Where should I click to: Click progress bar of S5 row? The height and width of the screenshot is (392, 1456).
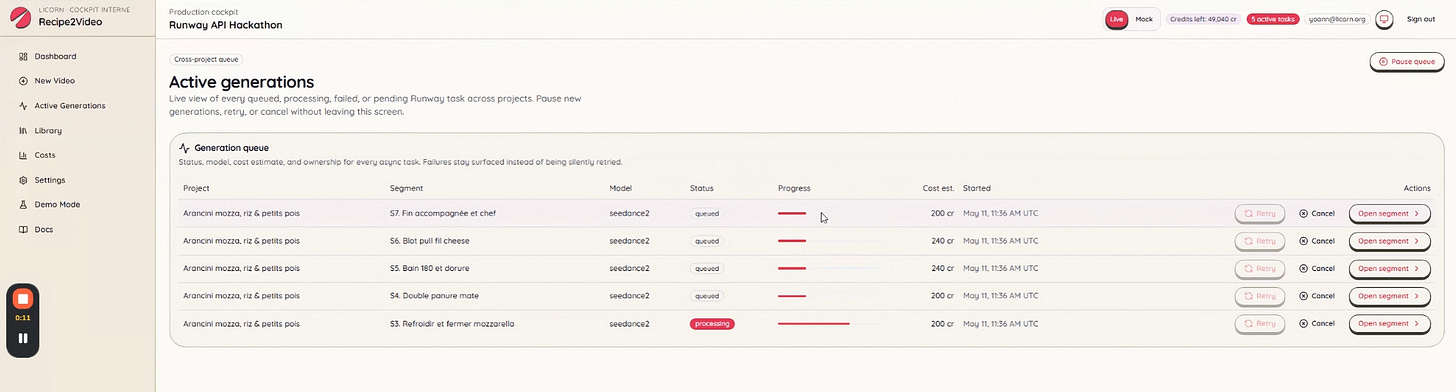point(830,268)
